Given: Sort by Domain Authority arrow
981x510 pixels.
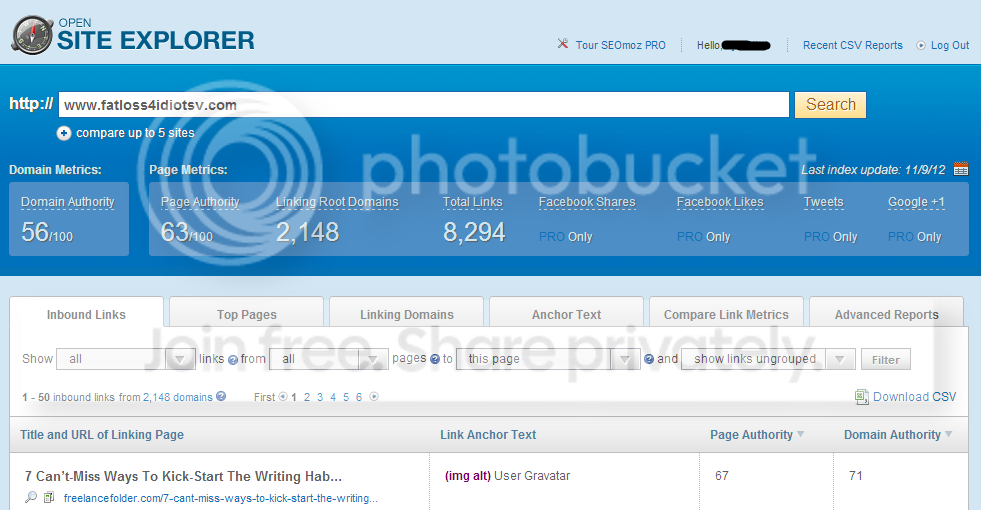Looking at the screenshot, I should 948,434.
